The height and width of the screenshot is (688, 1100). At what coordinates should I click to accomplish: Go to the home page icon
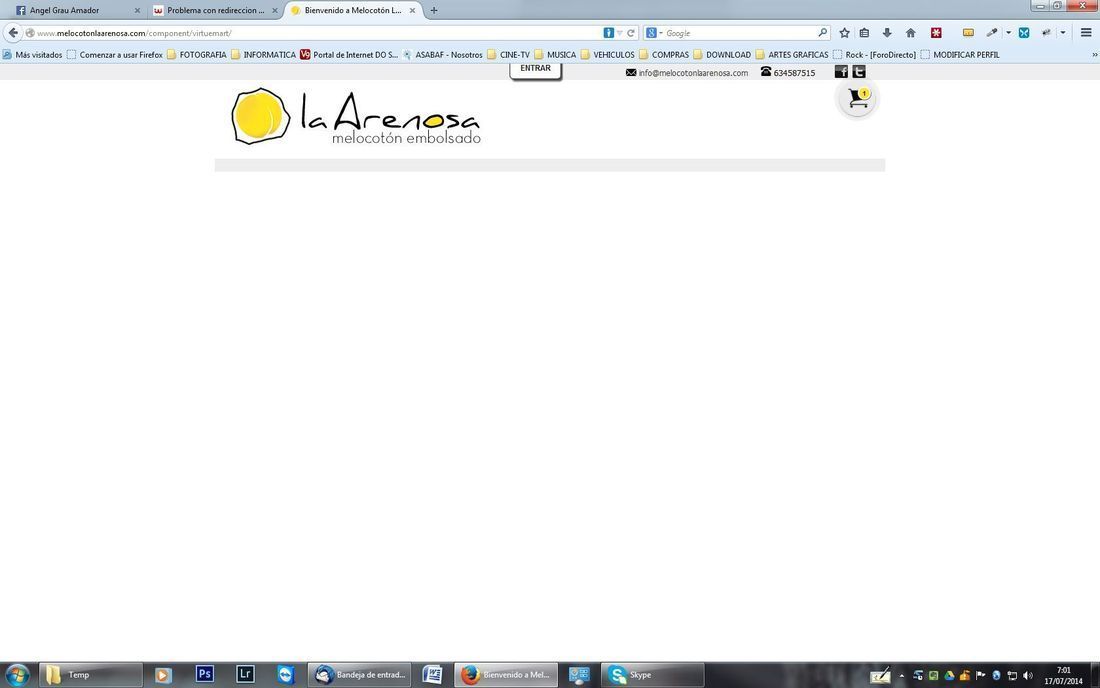point(911,33)
